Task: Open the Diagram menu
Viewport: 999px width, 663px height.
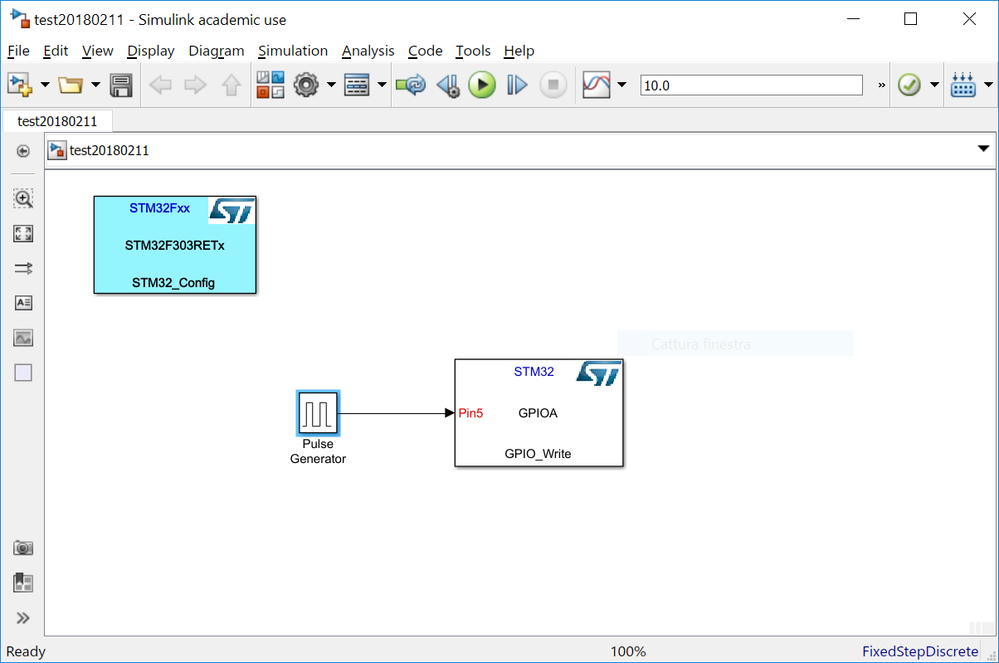Action: (216, 51)
